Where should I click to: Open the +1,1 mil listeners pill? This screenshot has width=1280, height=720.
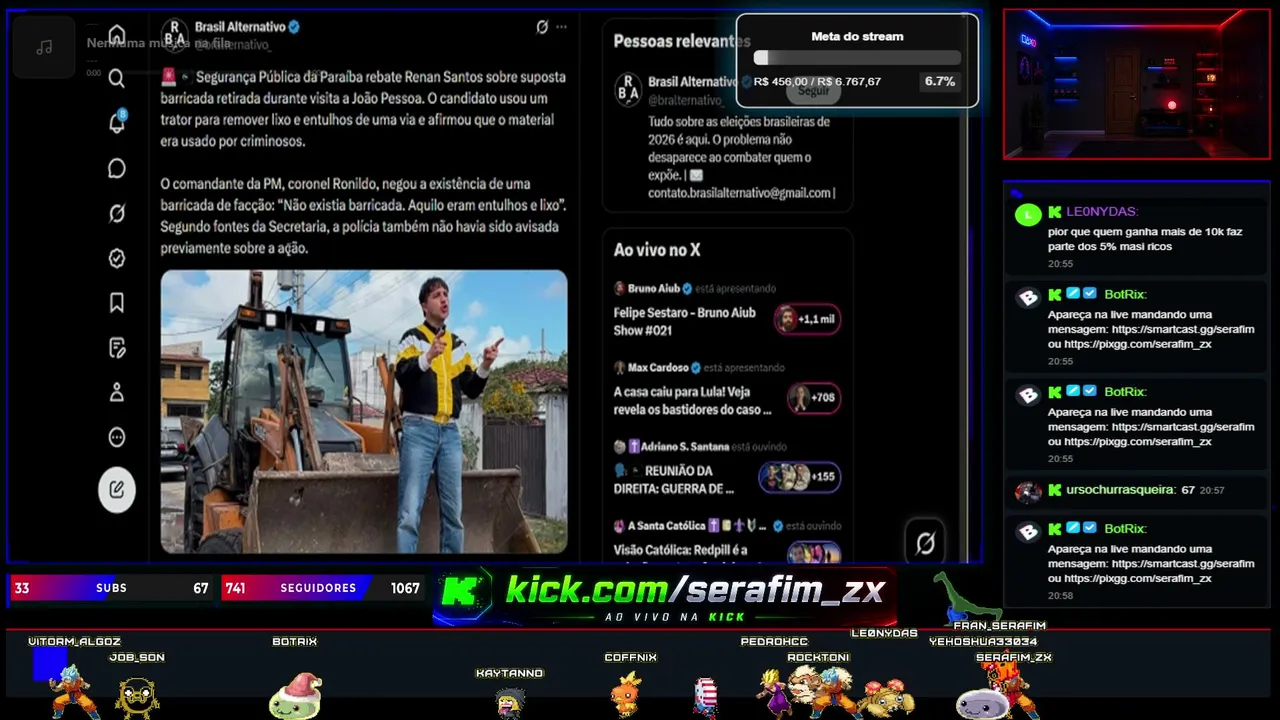807,319
